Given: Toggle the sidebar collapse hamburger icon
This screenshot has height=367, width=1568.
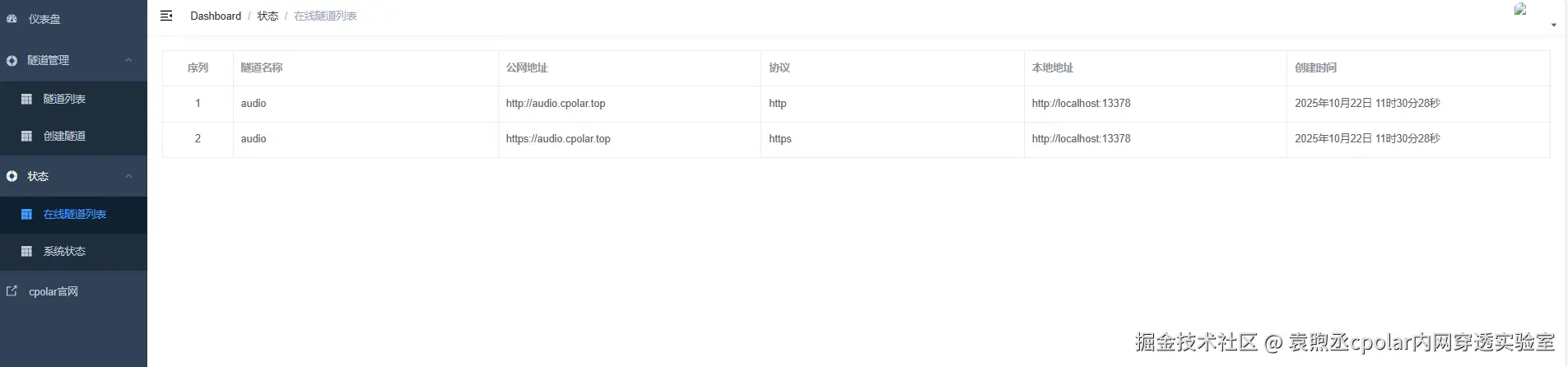Looking at the screenshot, I should 166,16.
